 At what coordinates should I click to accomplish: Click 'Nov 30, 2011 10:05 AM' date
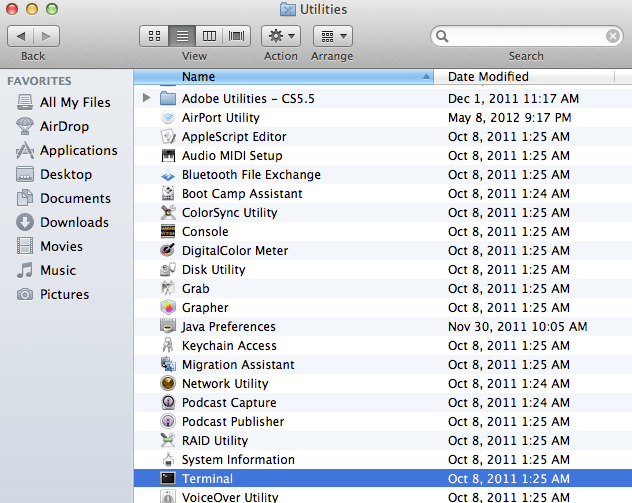click(x=518, y=326)
